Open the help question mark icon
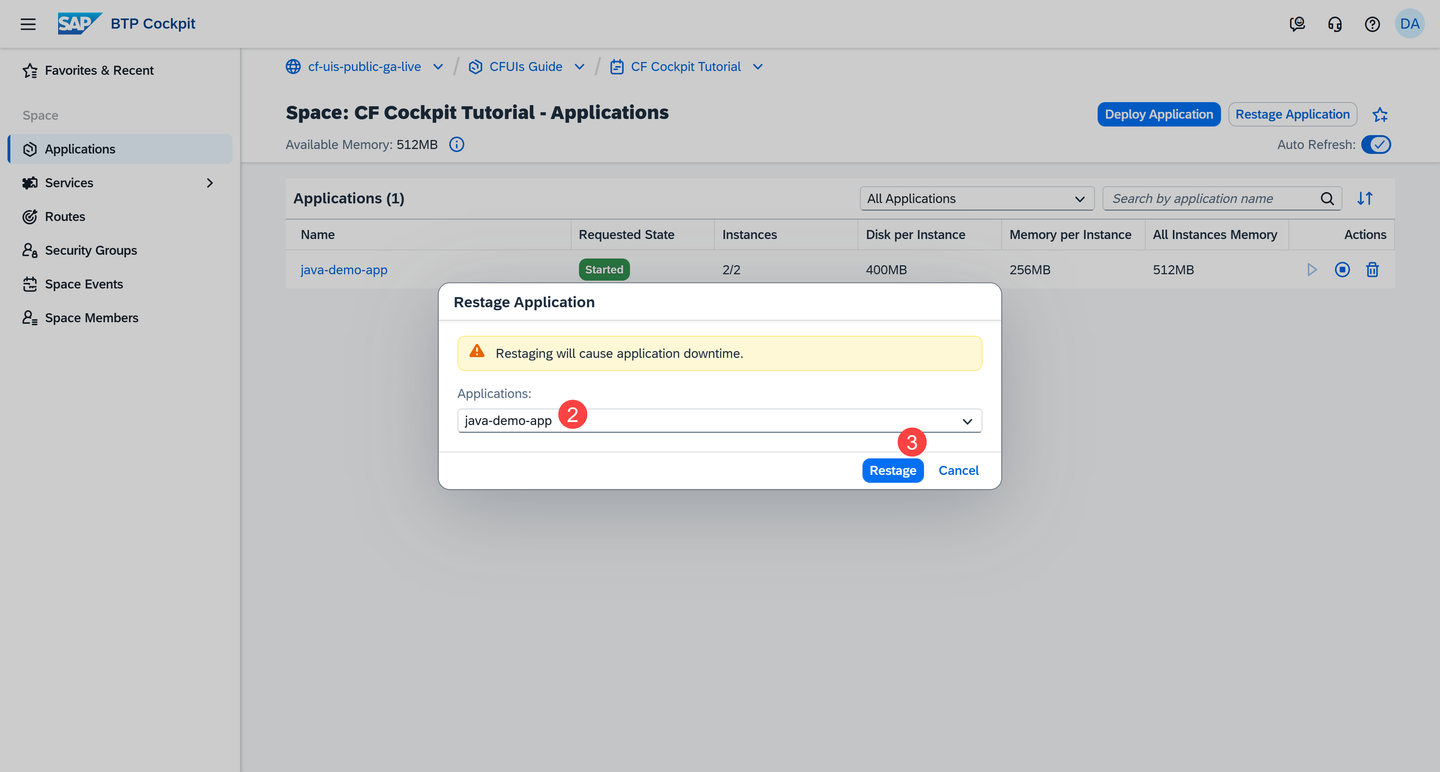Viewport: 1440px width, 772px height. pyautogui.click(x=1372, y=24)
